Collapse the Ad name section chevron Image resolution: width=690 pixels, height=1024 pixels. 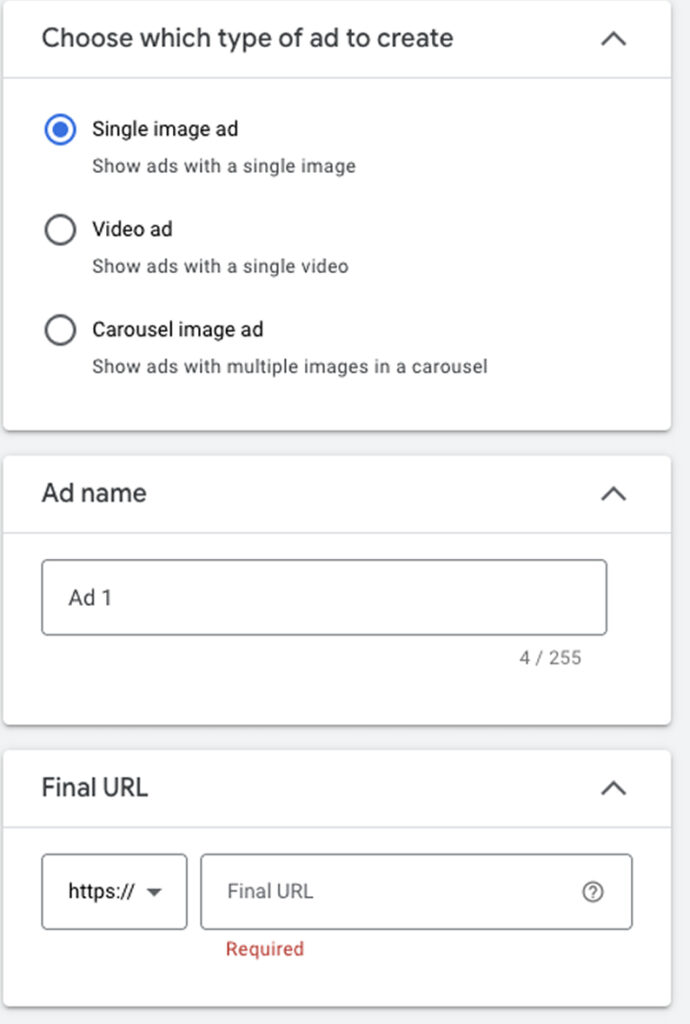(x=613, y=493)
